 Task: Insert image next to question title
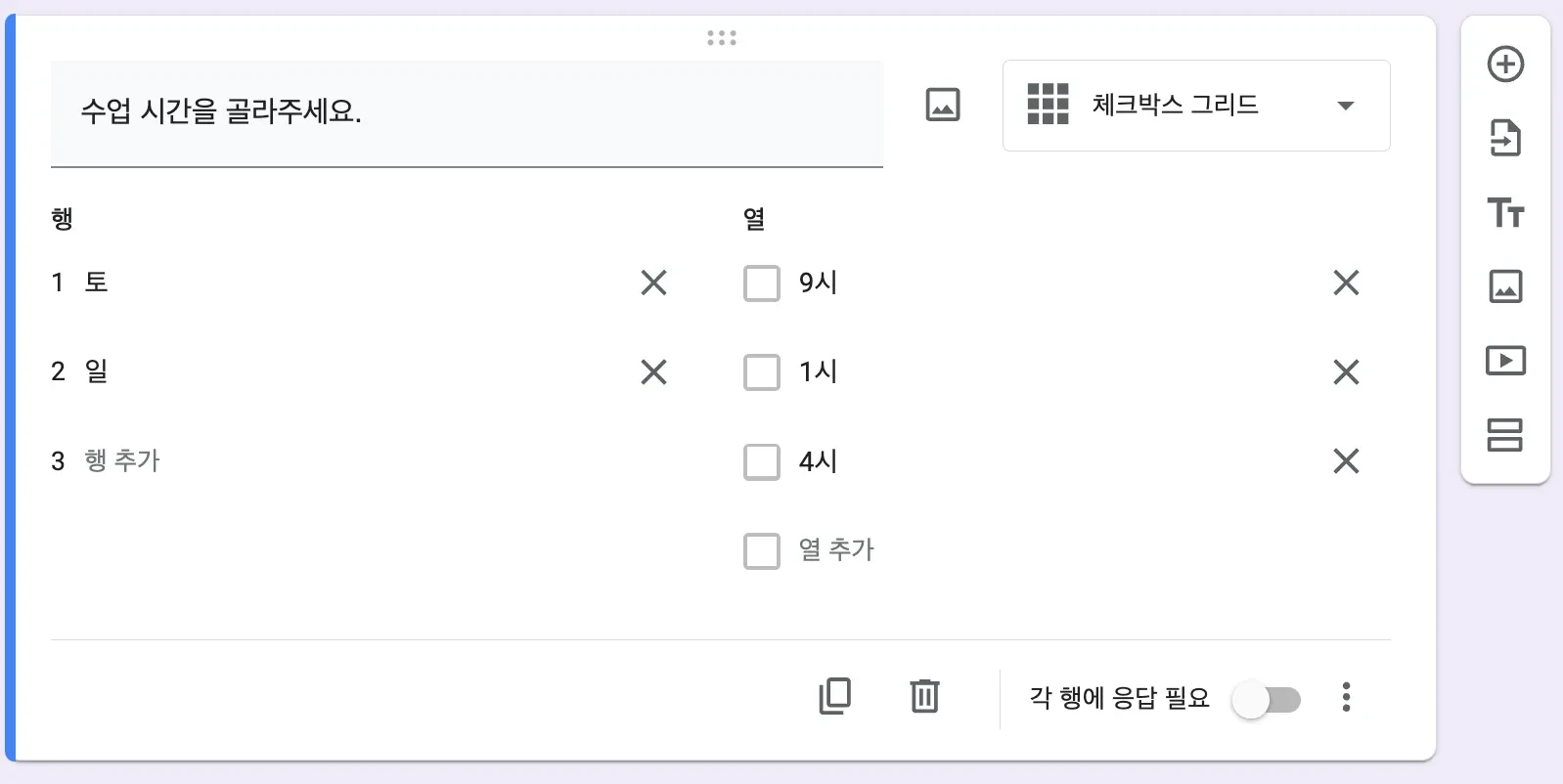(x=943, y=106)
